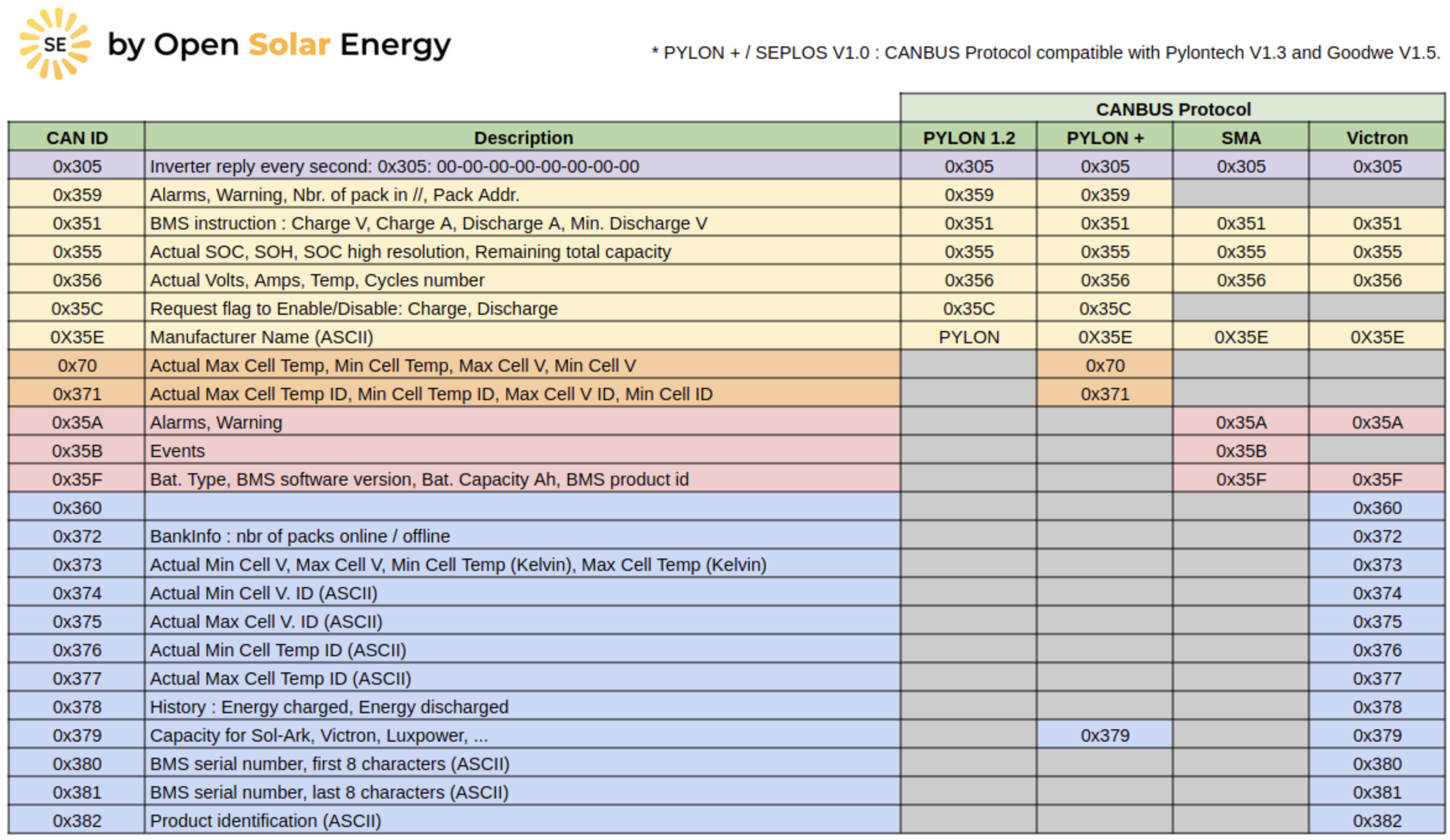Screen dimensions: 1450x840
Task: Select 'Inverter reply every second' description cell
Action: click(523, 166)
